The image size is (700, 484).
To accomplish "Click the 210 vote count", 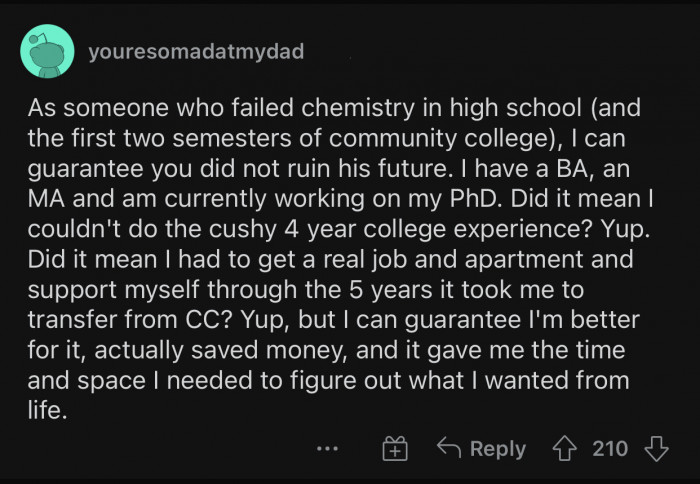I will (610, 448).
